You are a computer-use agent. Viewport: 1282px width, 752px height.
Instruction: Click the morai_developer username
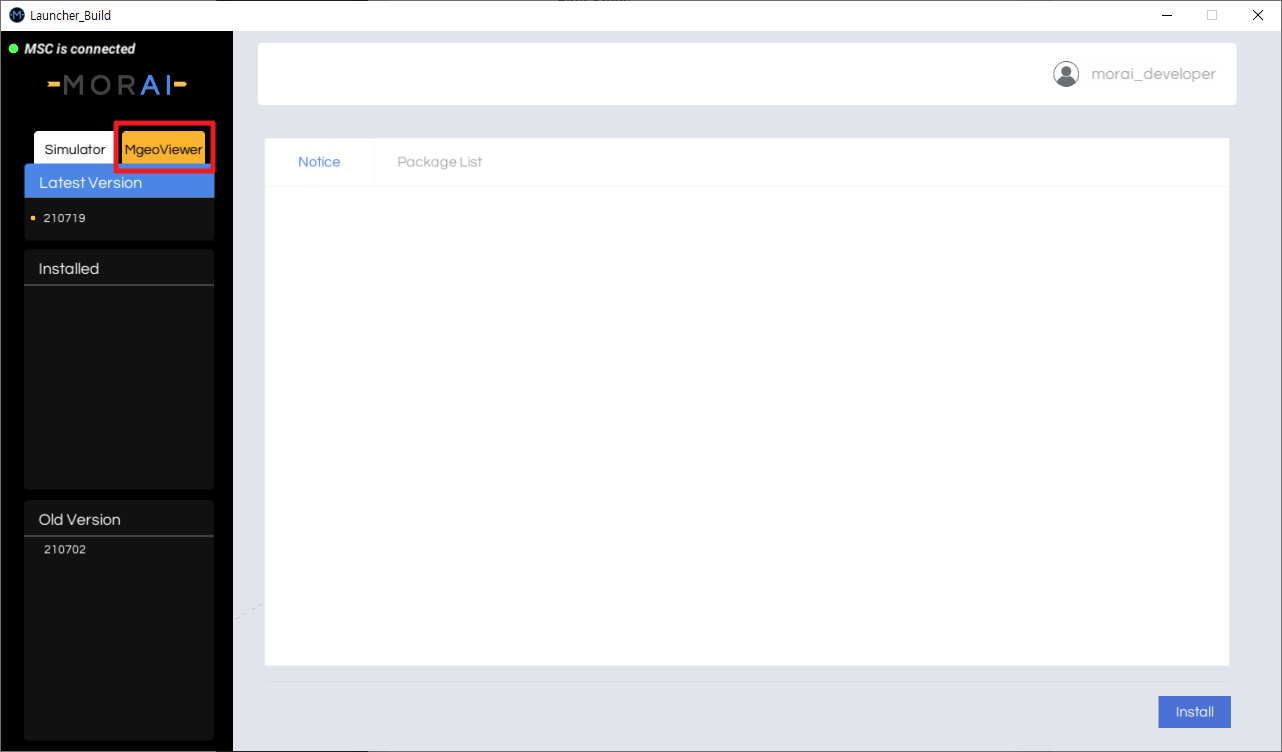(1153, 74)
